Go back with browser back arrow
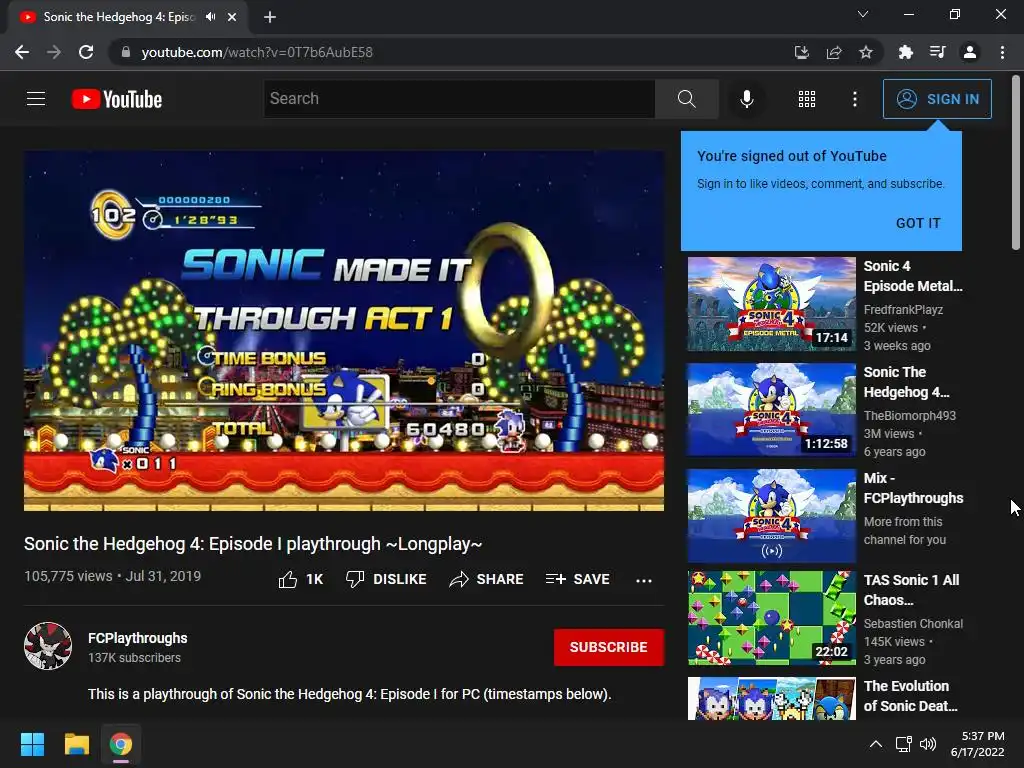The width and height of the screenshot is (1024, 768). click(22, 52)
